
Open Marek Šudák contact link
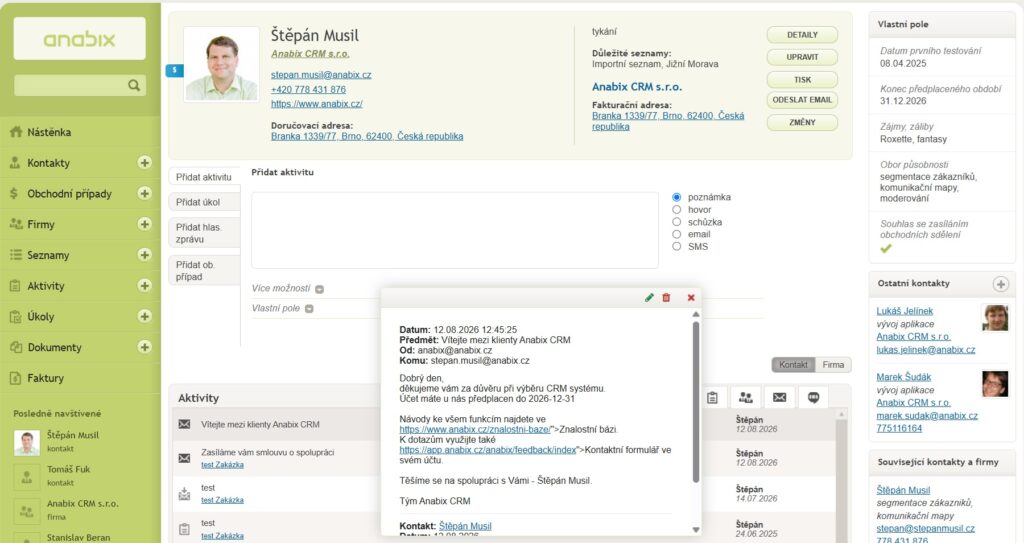904,377
